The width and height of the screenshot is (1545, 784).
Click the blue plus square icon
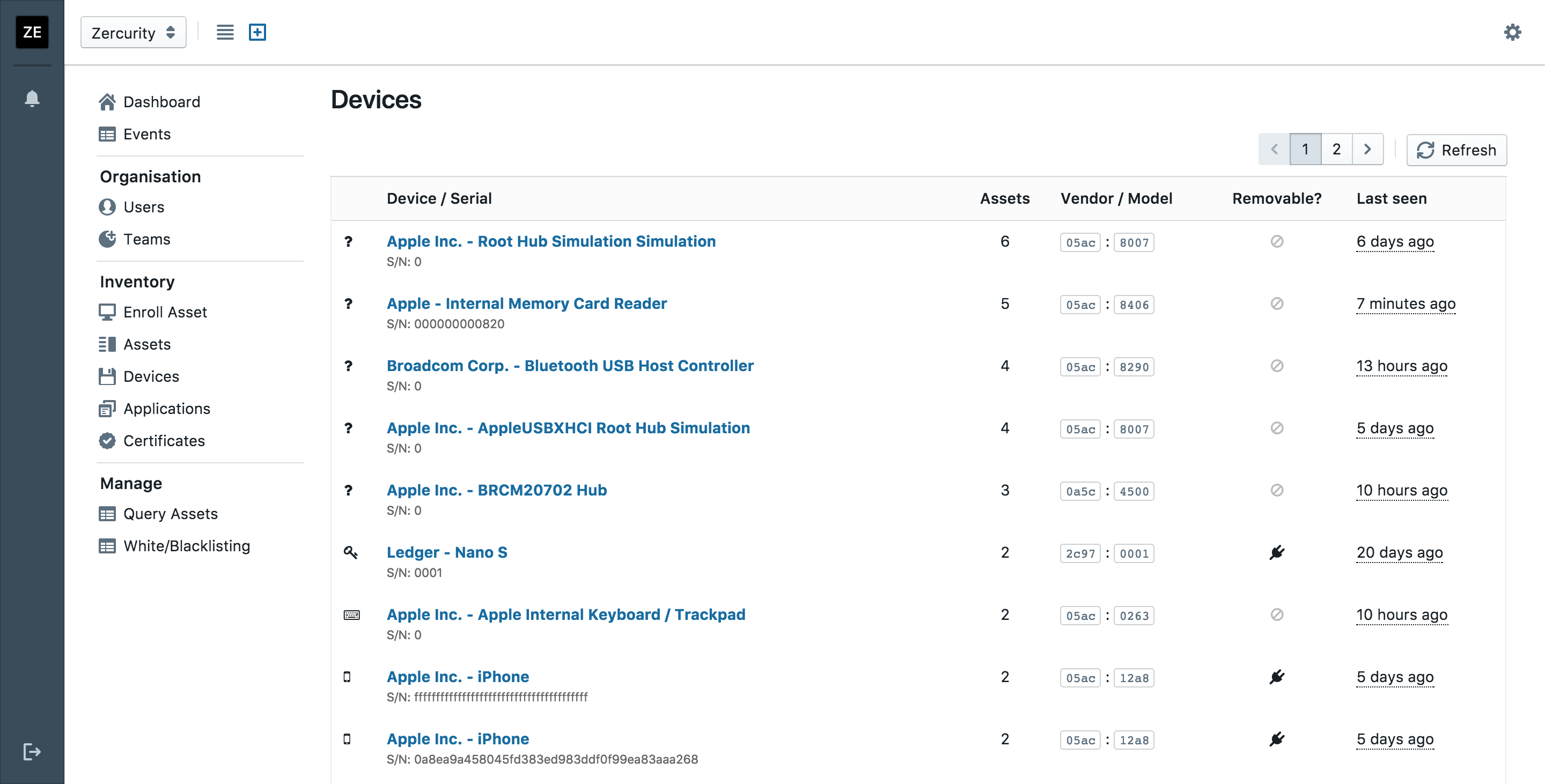point(257,32)
